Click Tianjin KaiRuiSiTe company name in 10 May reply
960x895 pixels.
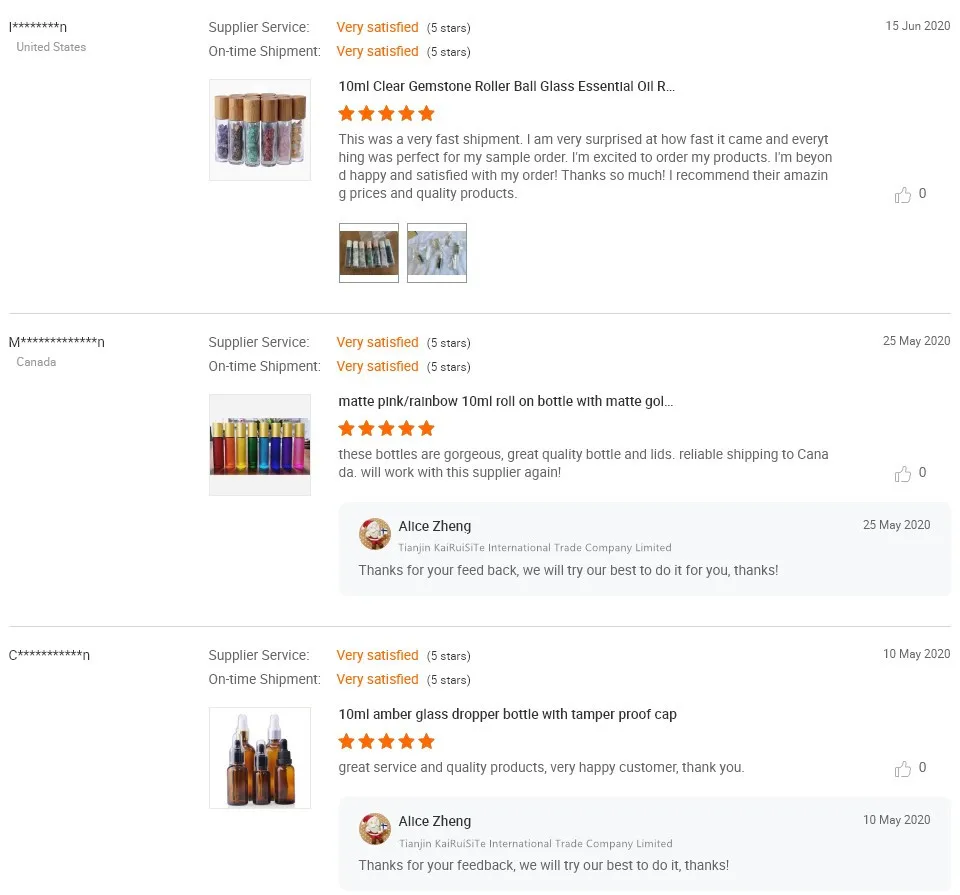[535, 844]
